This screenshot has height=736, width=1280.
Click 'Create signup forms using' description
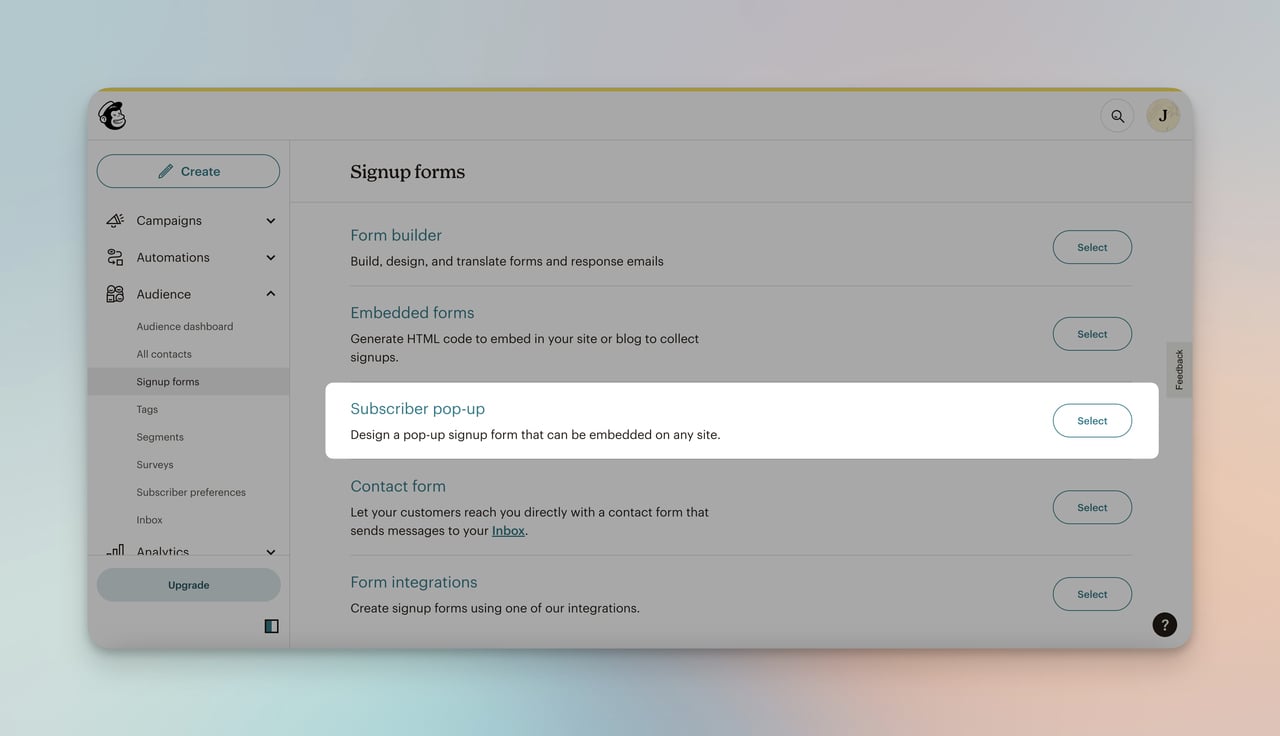(495, 608)
